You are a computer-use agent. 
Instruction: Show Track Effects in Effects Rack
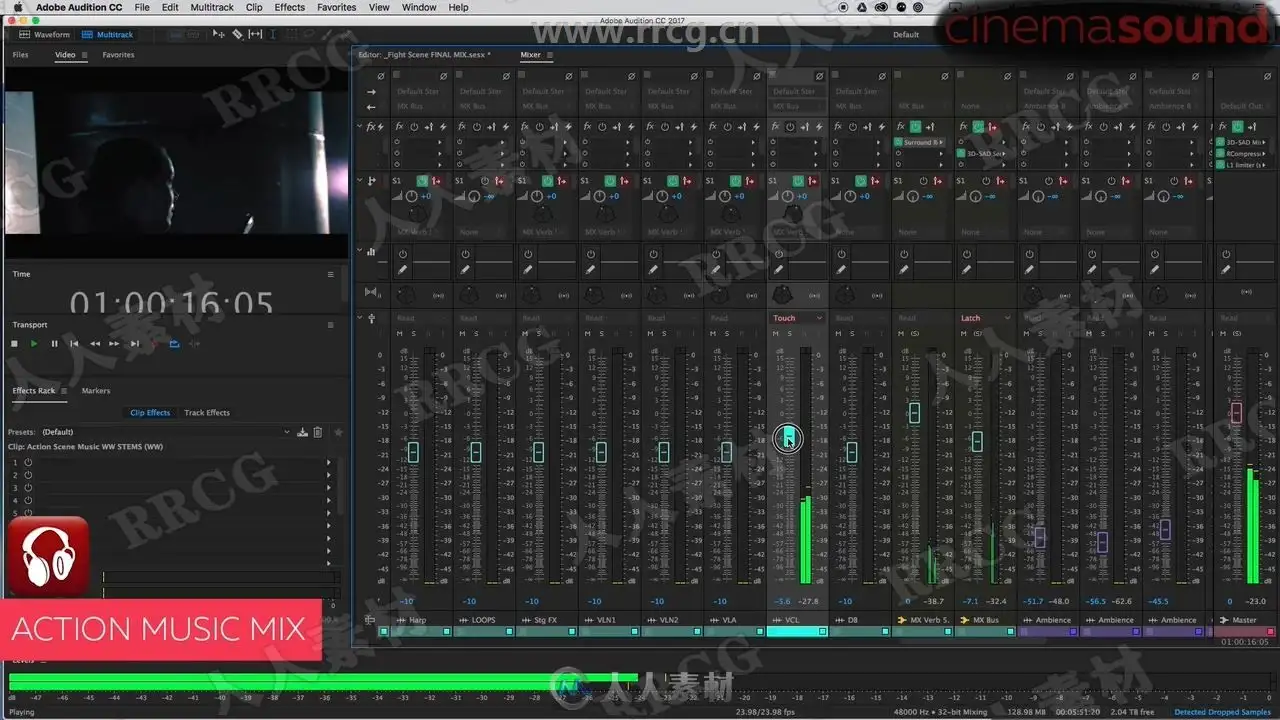pos(207,412)
